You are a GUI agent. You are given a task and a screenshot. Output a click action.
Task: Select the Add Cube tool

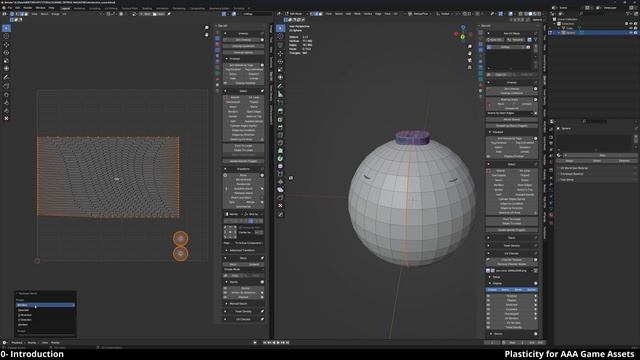[x=280, y=103]
